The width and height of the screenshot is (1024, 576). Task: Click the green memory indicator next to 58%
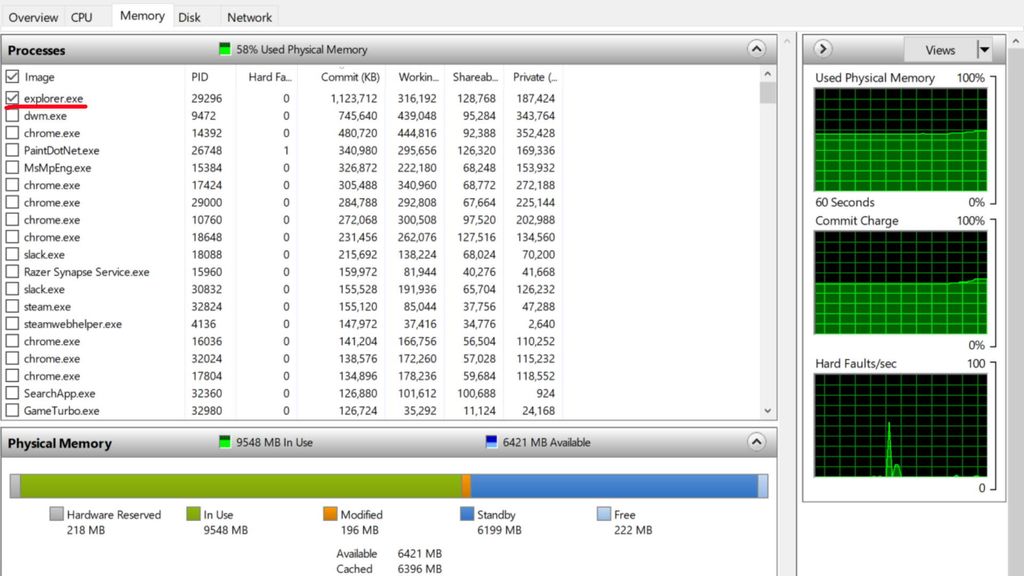(x=224, y=48)
